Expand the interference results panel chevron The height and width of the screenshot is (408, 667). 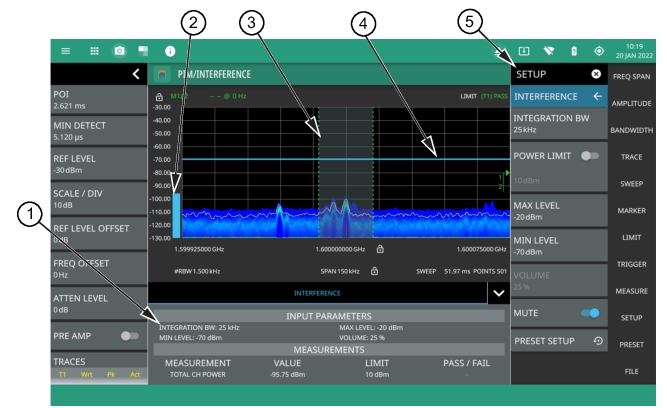point(497,293)
